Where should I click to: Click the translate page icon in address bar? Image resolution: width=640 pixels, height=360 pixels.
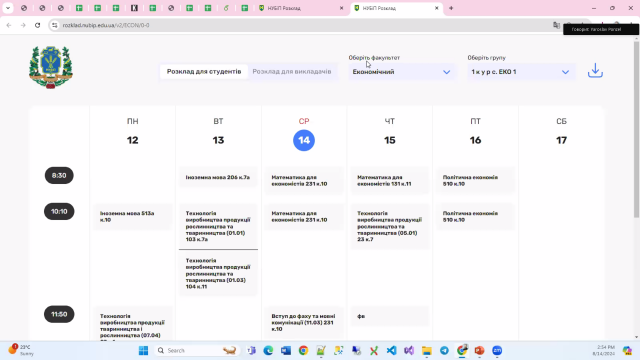pos(556,25)
